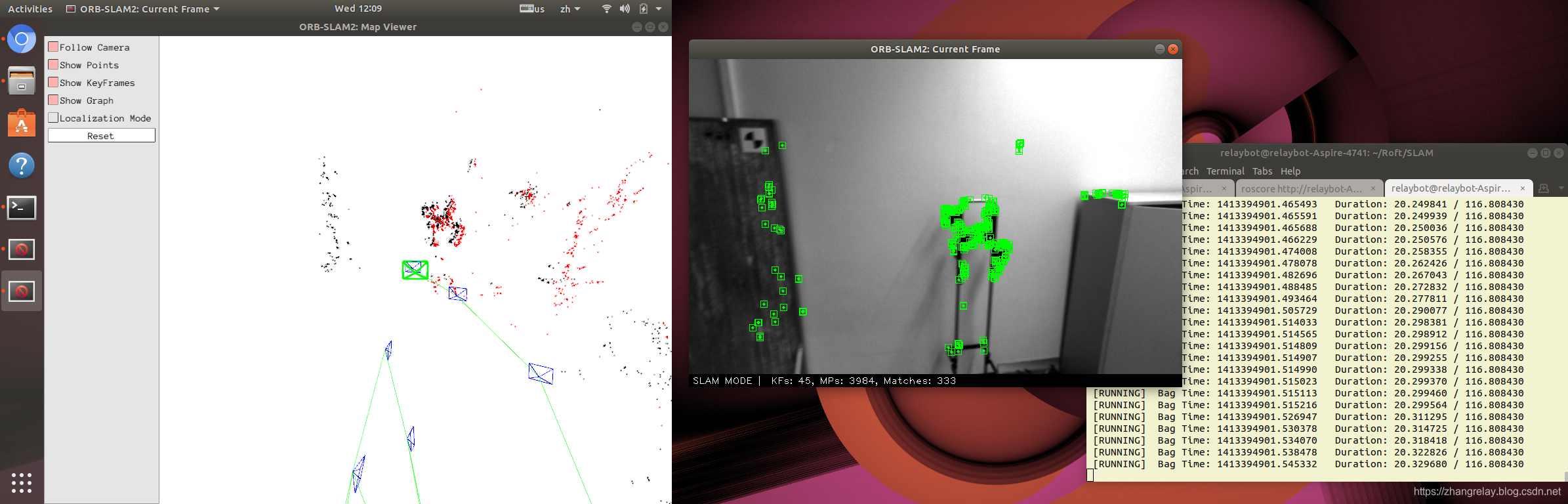Close the roscore terminal tab
The width and height of the screenshot is (1568, 504).
pyautogui.click(x=1372, y=188)
